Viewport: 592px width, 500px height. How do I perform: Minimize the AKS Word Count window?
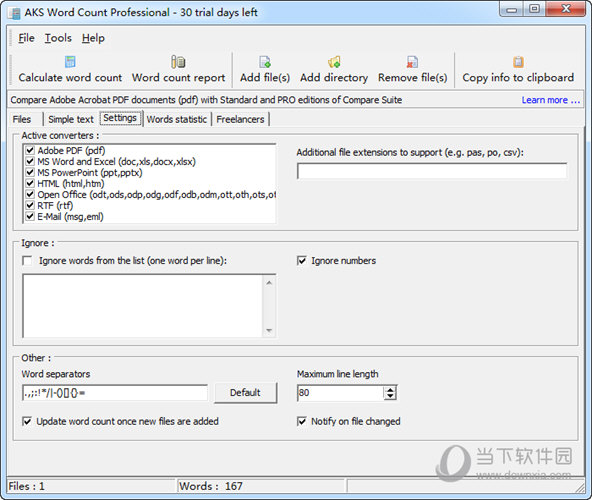point(512,9)
